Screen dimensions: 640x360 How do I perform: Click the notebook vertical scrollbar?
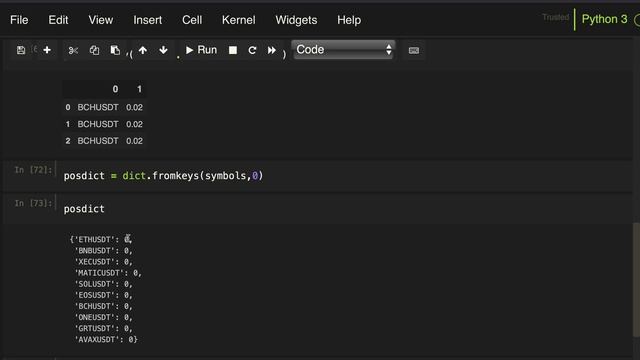(636, 279)
